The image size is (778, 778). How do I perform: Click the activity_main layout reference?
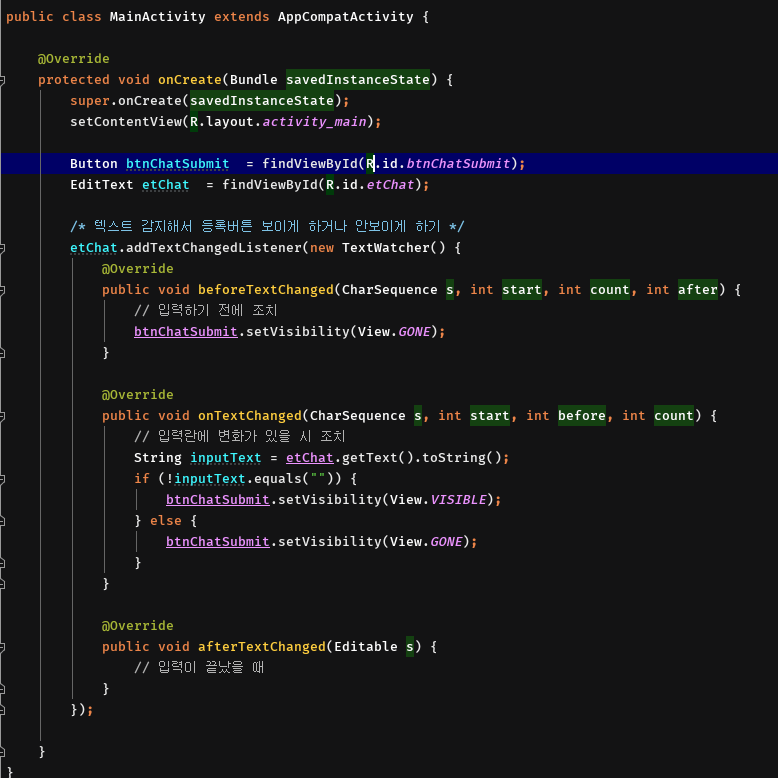coord(314,122)
